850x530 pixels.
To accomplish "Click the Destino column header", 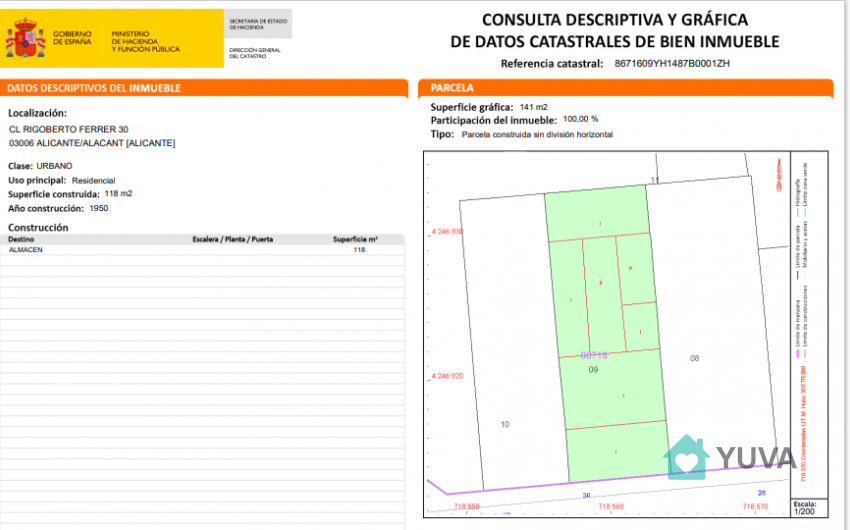I will point(22,240).
